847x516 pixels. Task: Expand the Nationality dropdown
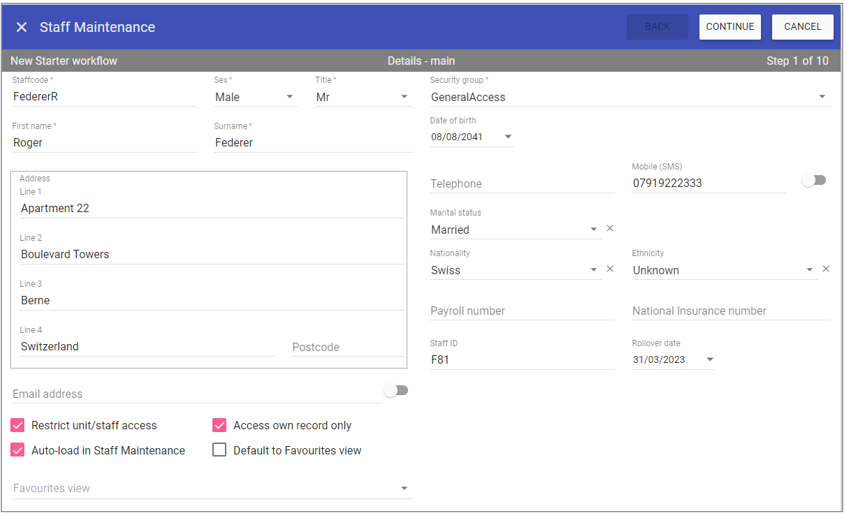[x=594, y=270]
